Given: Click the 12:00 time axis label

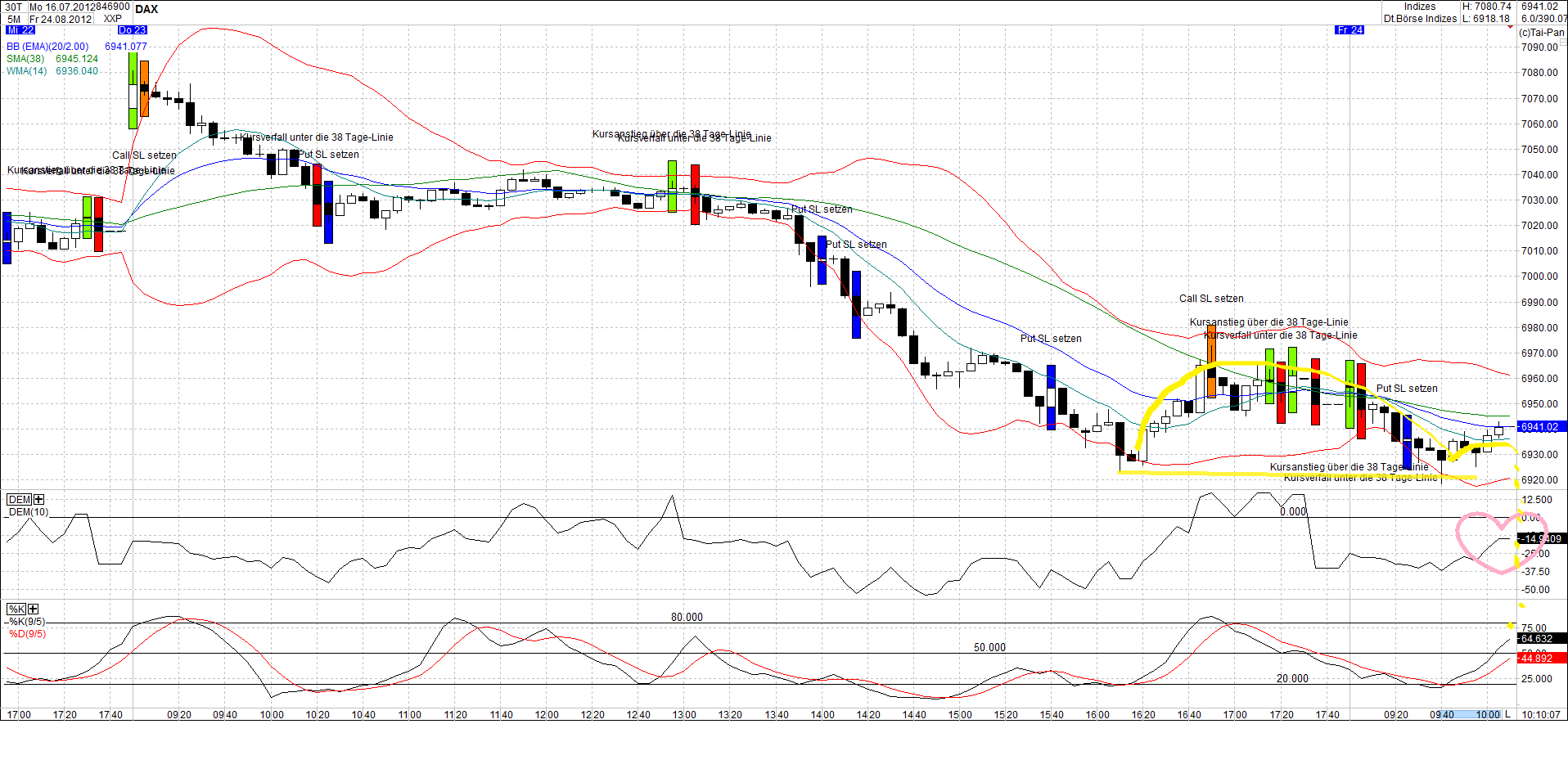Looking at the screenshot, I should point(547,715).
